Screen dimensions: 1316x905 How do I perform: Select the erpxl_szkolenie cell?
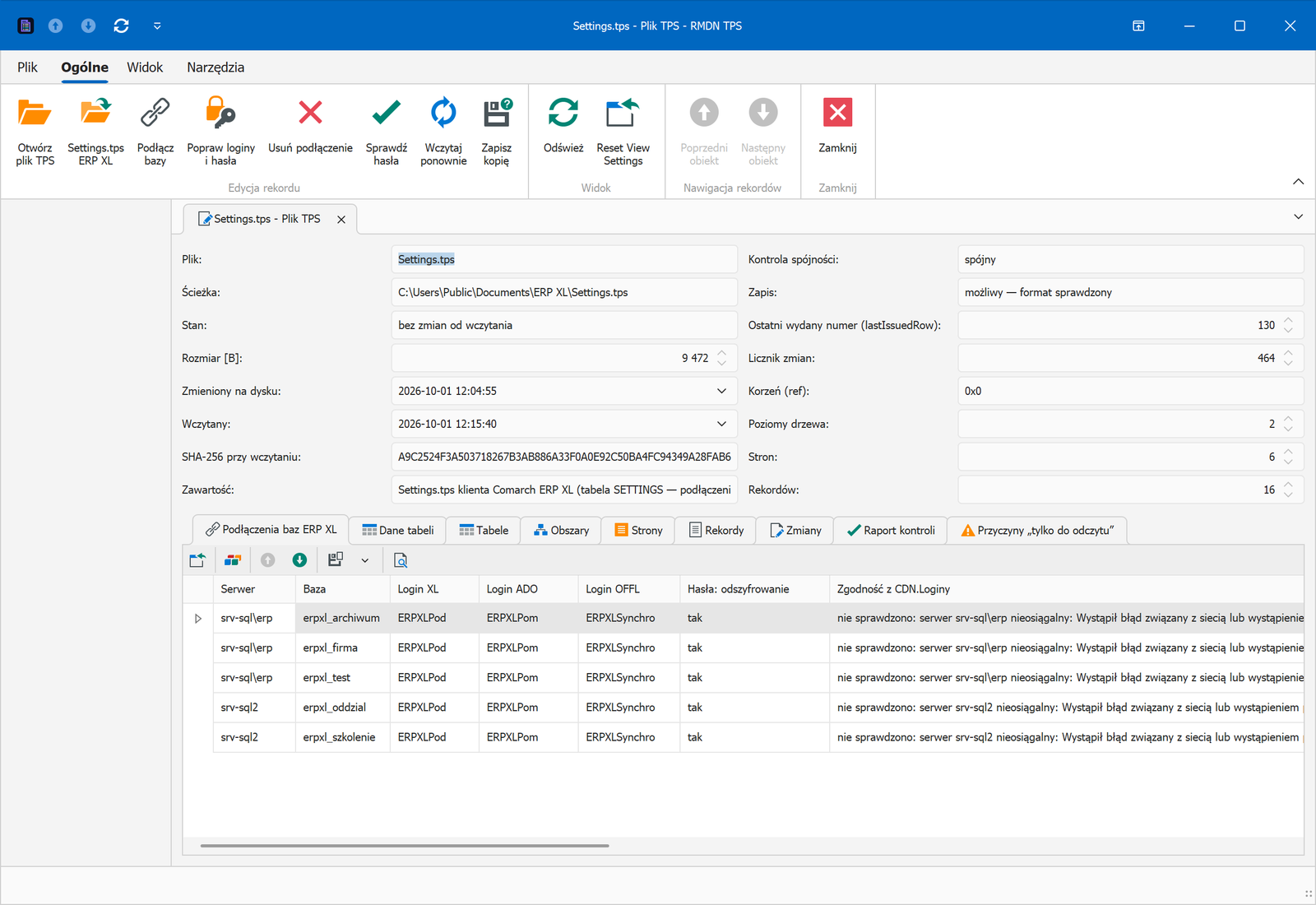pos(342,737)
